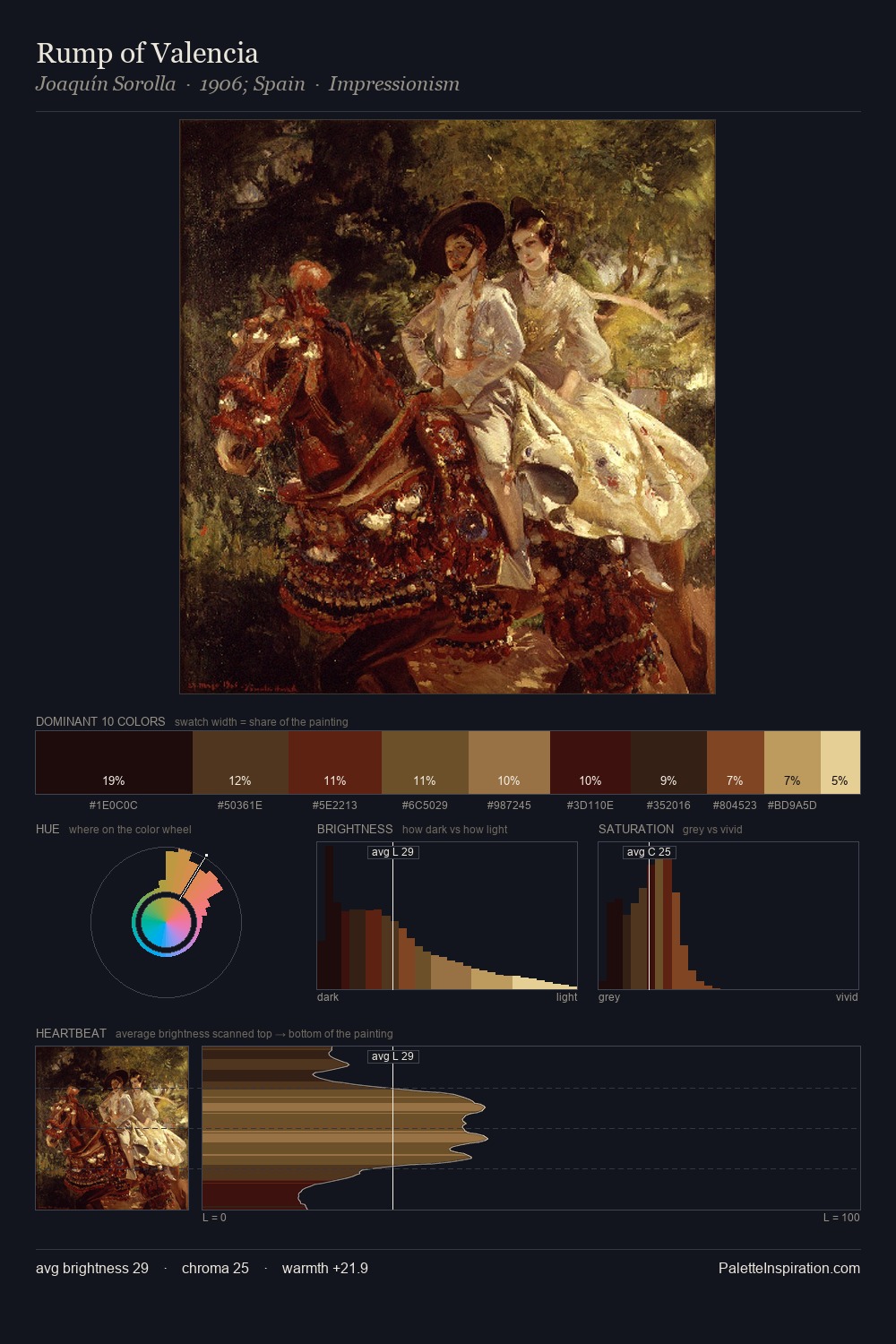Choose the 11% swatch of color #6C5029

pyautogui.click(x=425, y=762)
